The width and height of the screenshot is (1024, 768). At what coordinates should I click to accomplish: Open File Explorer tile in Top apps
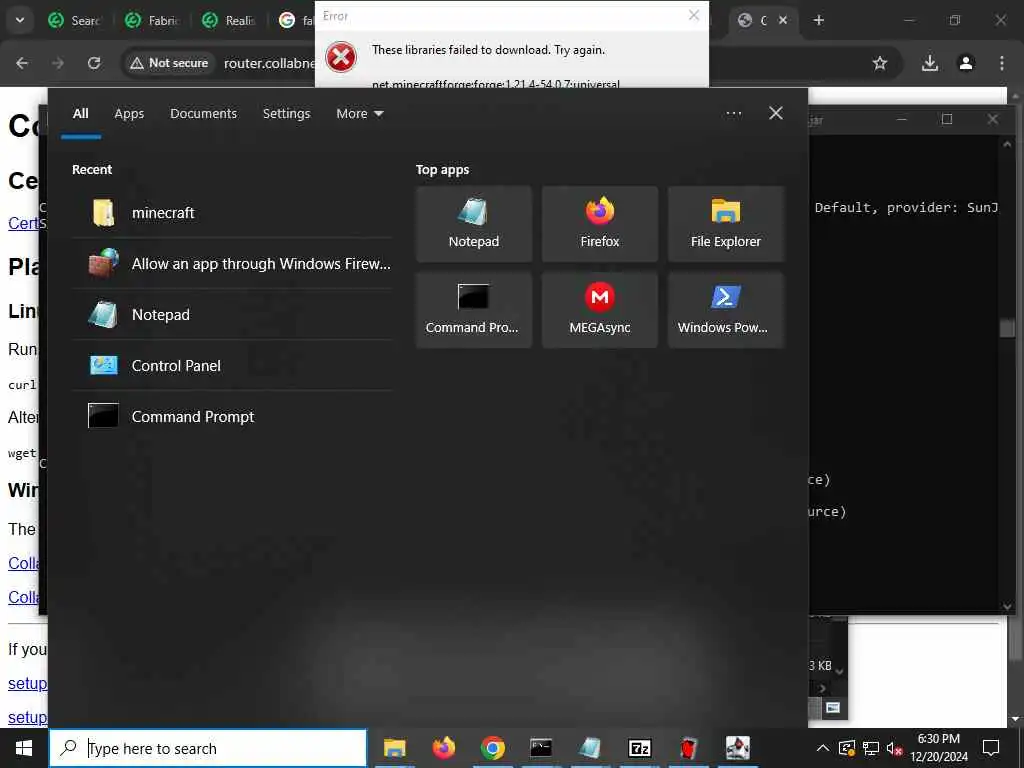[x=726, y=224]
